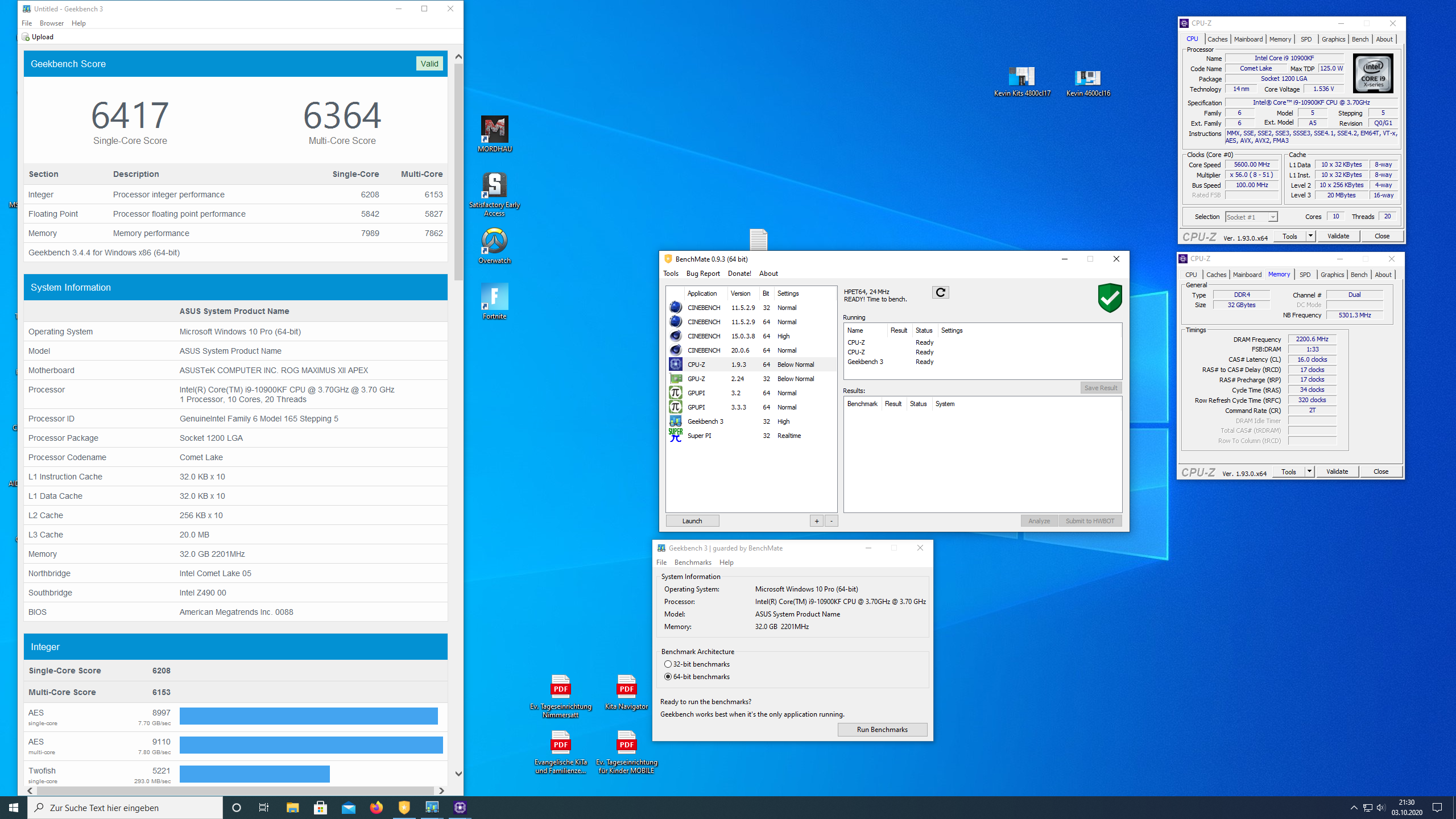Open Overwatch desktop shortcut
Image resolution: width=1456 pixels, height=819 pixels.
click(x=494, y=246)
